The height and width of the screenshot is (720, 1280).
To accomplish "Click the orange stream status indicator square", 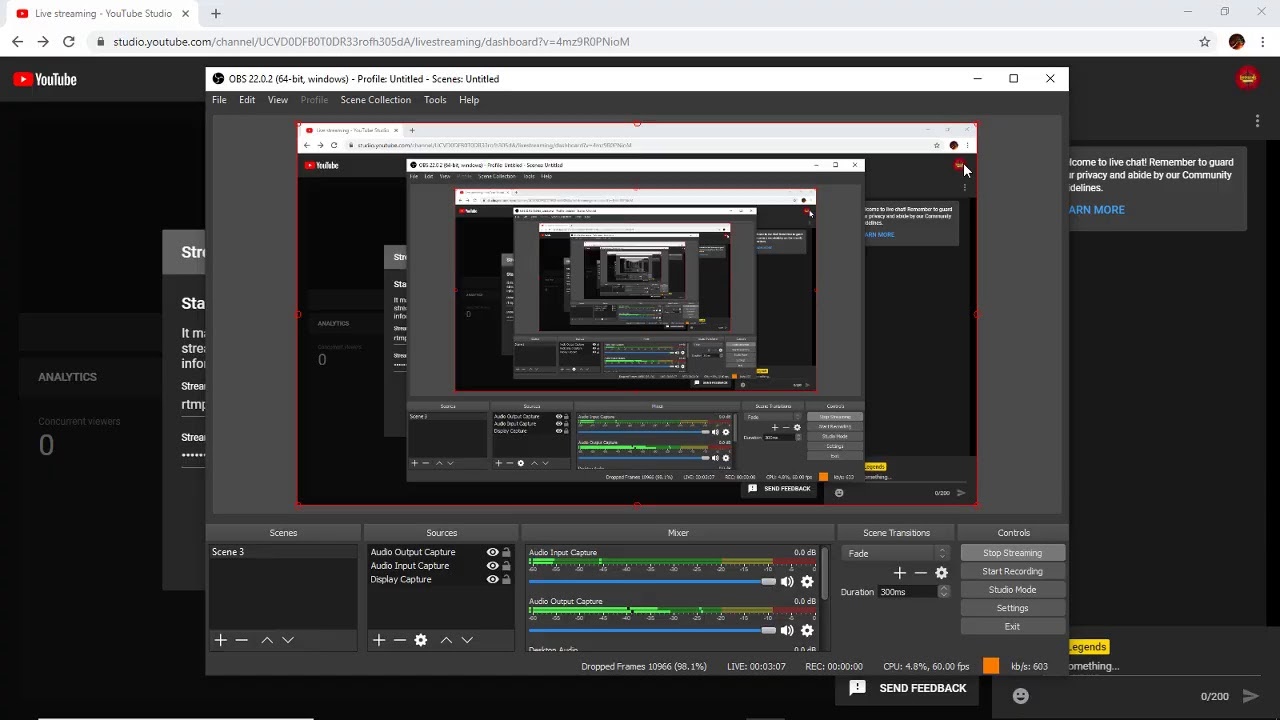I will point(991,666).
